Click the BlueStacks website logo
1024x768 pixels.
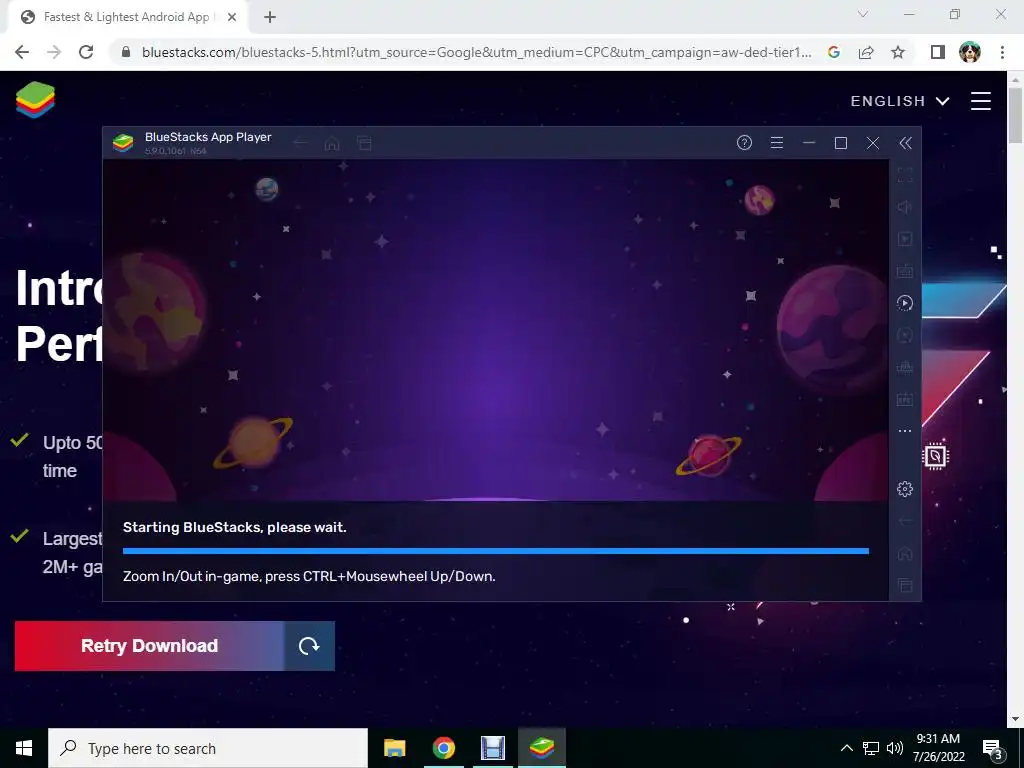tap(35, 100)
